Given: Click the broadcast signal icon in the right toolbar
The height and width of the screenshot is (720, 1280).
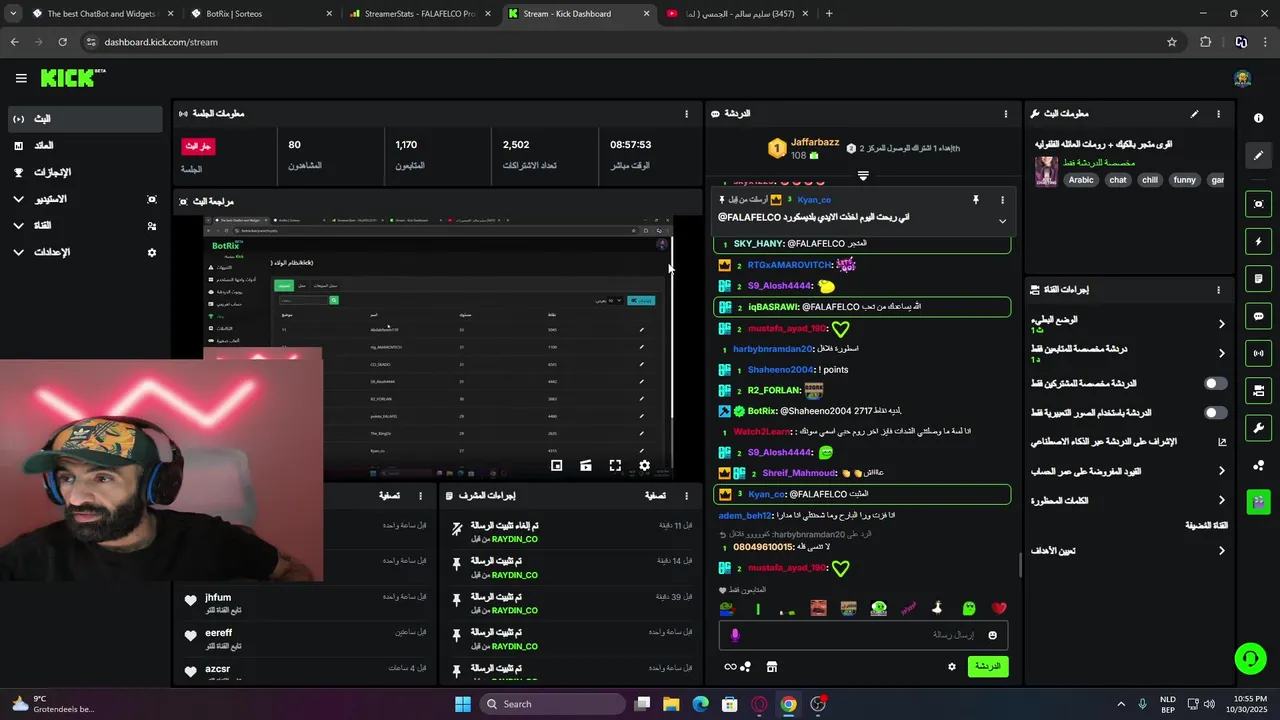Looking at the screenshot, I should [x=1258, y=353].
